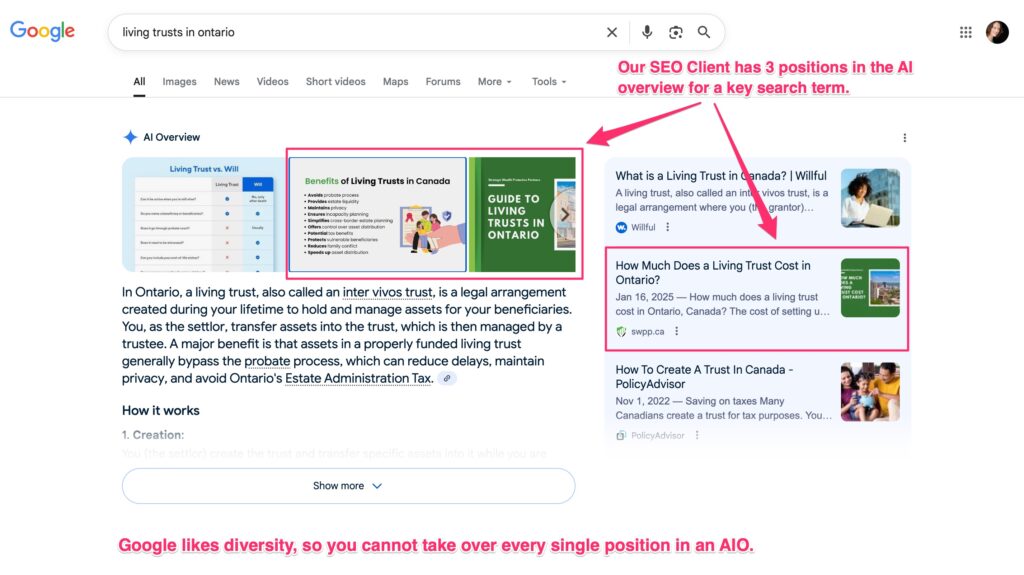Image resolution: width=1024 pixels, height=575 pixels.
Task: Open the three-dot menu beside PolicyAdvisor source
Action: [697, 435]
